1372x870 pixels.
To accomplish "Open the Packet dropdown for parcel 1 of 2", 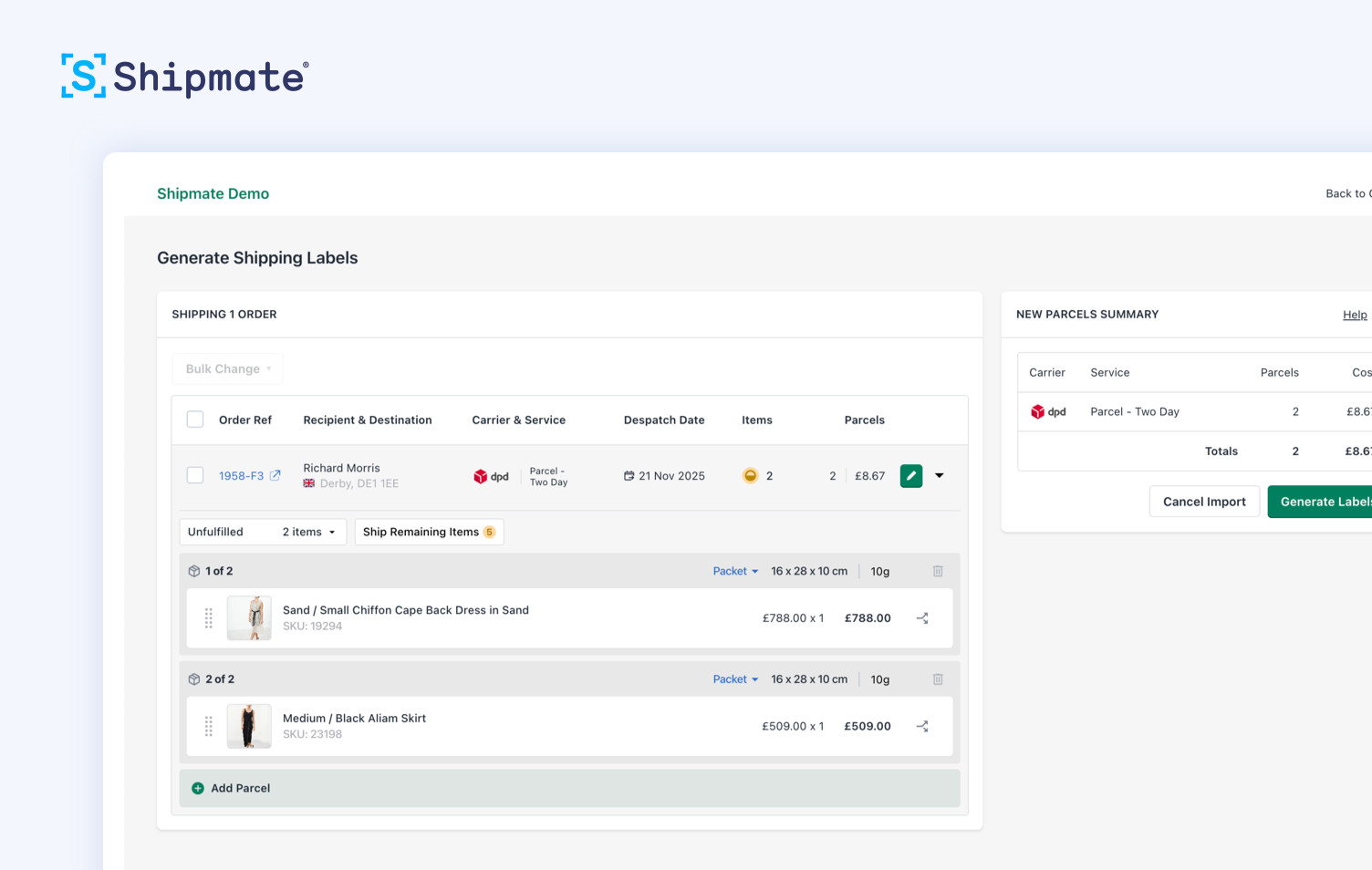I will click(735, 571).
